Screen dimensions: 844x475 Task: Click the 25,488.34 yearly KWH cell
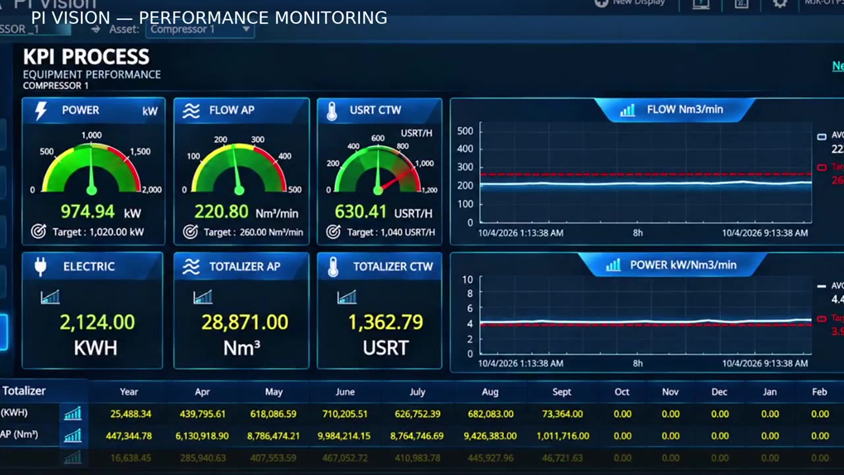coord(131,414)
